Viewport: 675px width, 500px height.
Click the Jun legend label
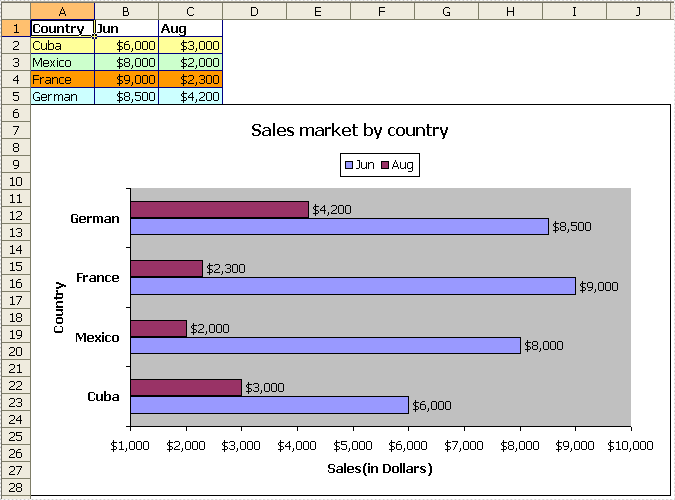pos(365,165)
